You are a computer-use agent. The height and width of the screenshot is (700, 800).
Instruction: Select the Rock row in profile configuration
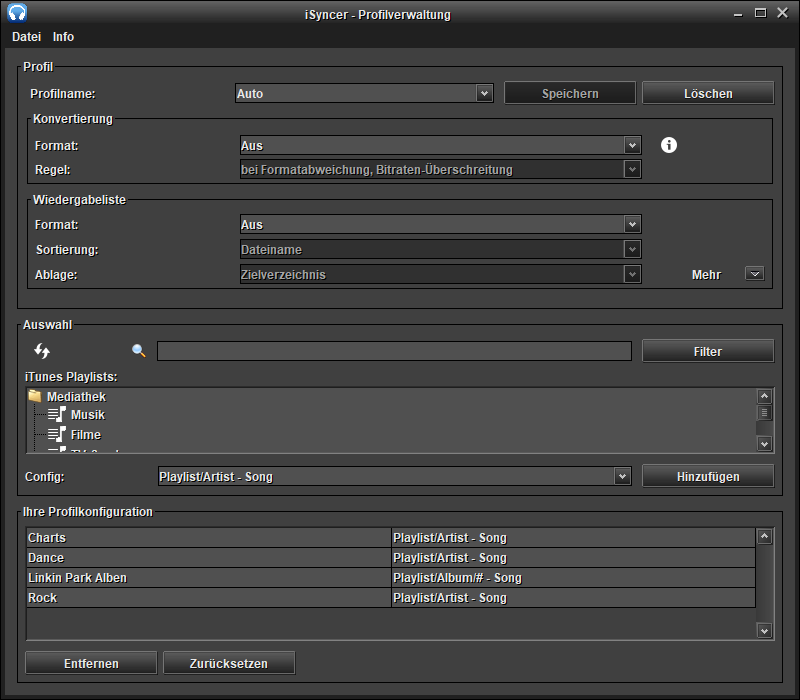pos(391,597)
